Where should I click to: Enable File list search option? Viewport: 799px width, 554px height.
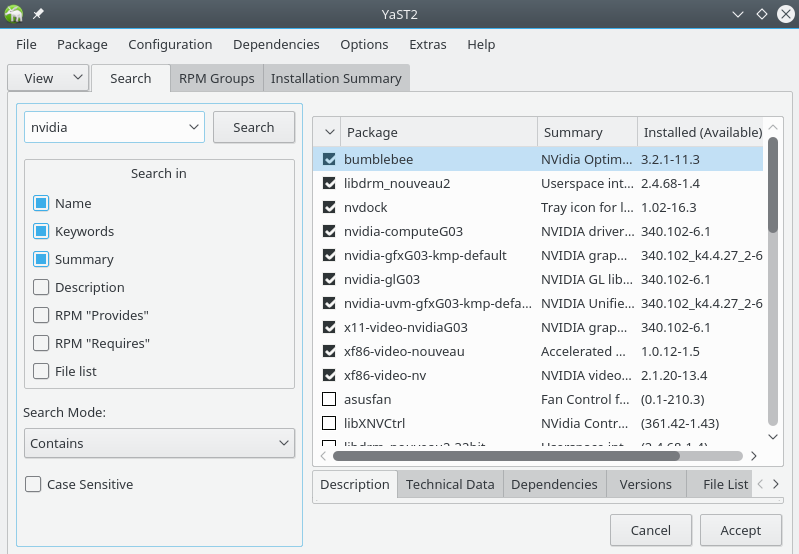[41, 371]
